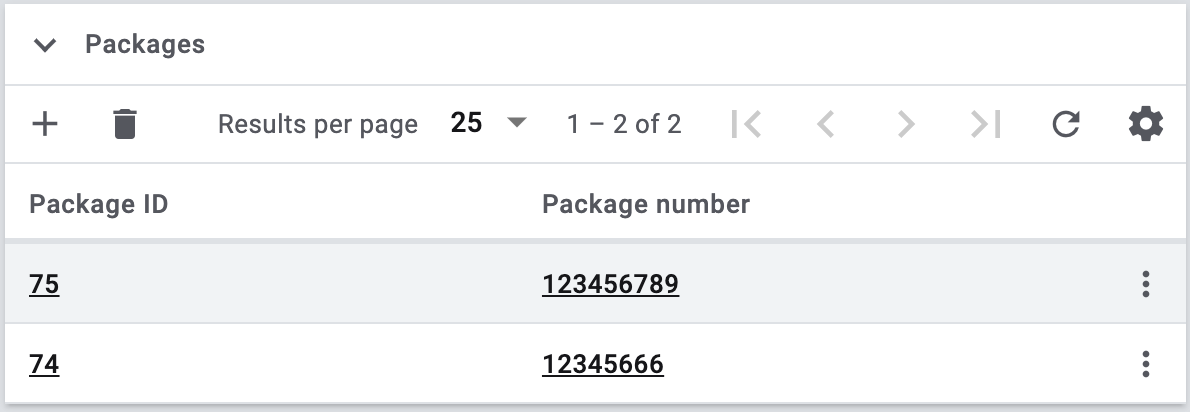This screenshot has width=1190, height=412.
Task: Jump to last page of results
Action: [986, 124]
